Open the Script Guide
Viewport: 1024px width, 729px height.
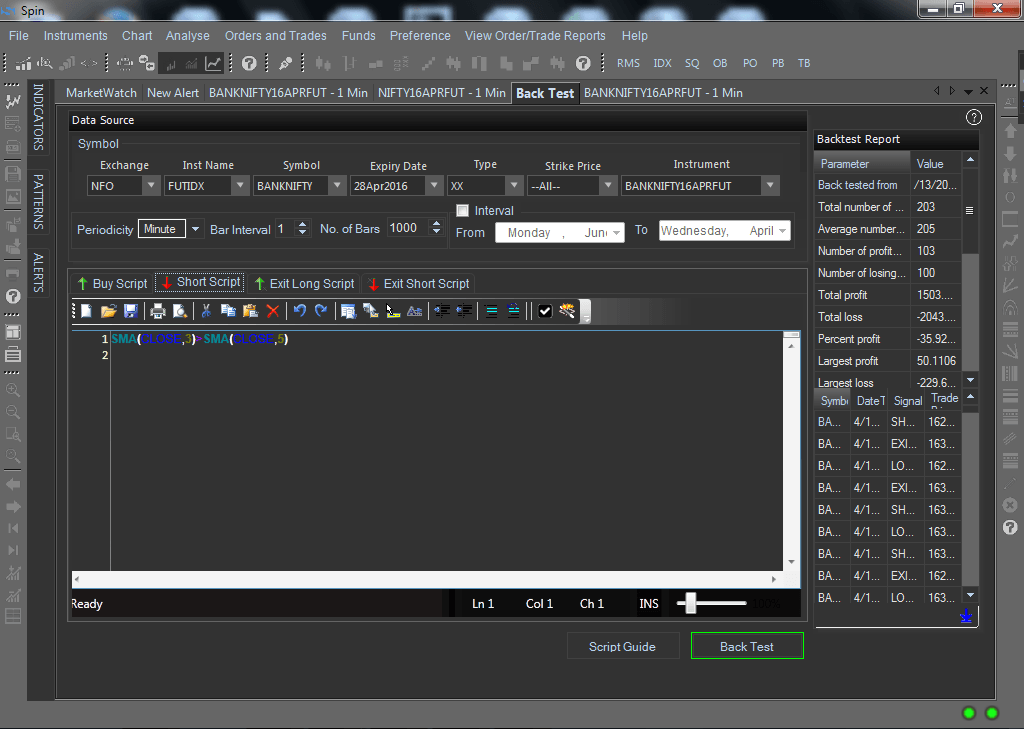pos(622,646)
